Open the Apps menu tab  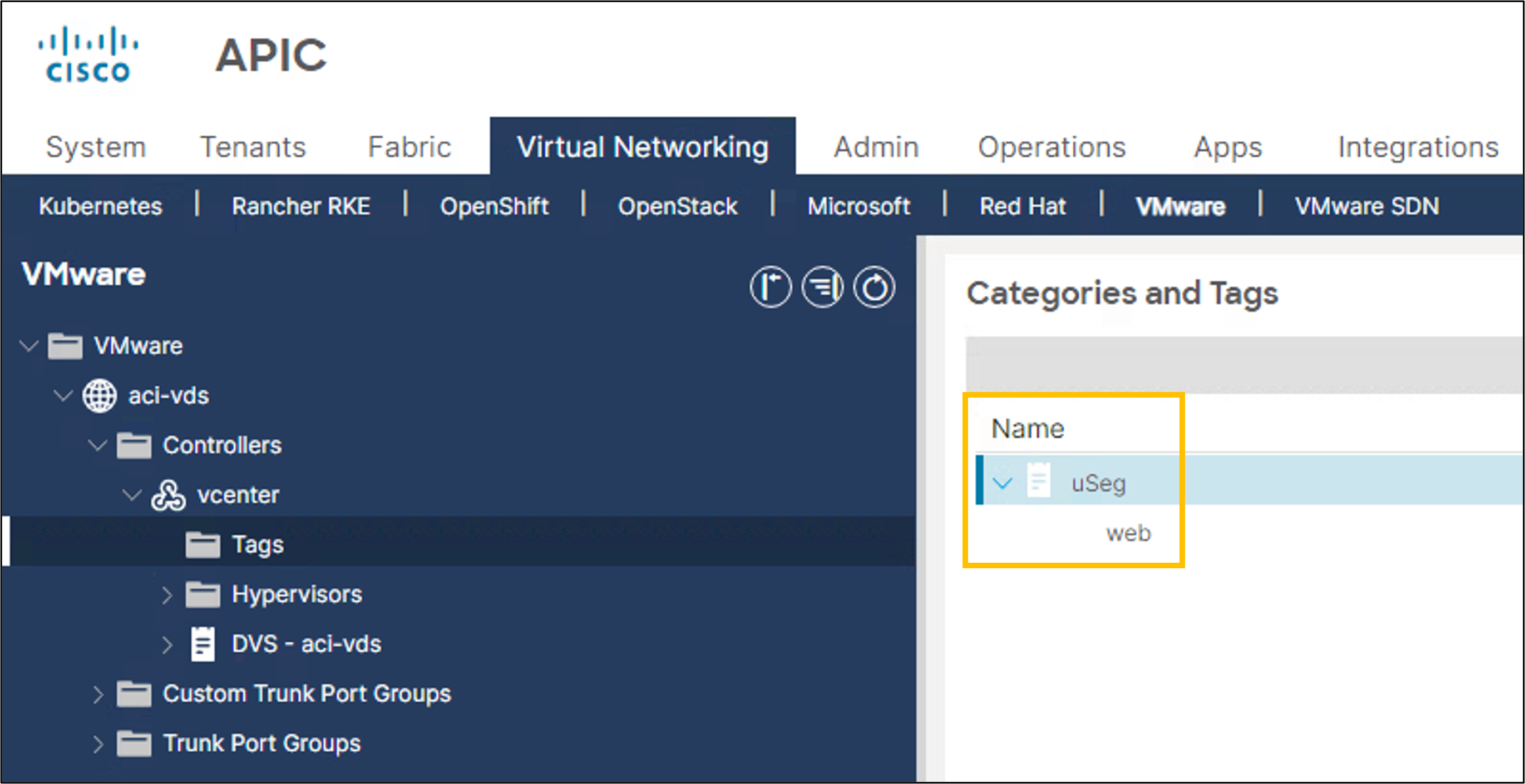tap(1228, 148)
